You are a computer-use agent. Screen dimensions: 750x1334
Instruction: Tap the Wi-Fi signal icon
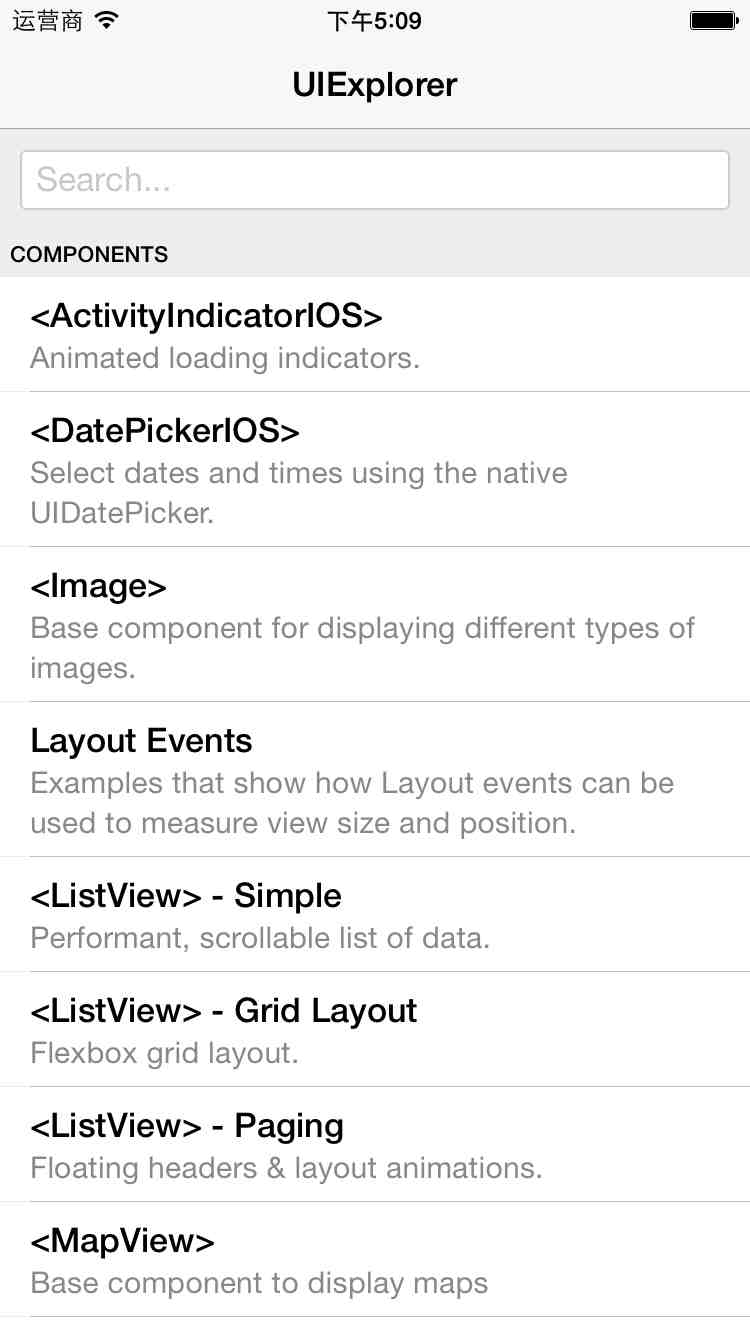[107, 20]
